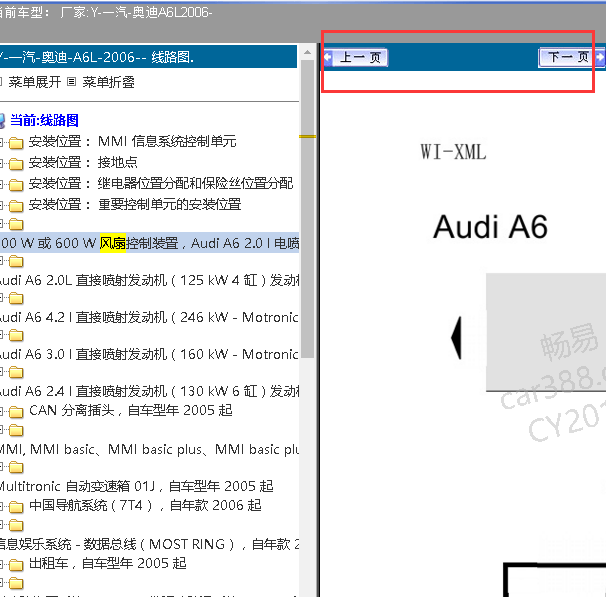The height and width of the screenshot is (597, 606).
Task: Select 信息娱乐系统 - 数据总线 MOST RING
Action: (x=150, y=544)
